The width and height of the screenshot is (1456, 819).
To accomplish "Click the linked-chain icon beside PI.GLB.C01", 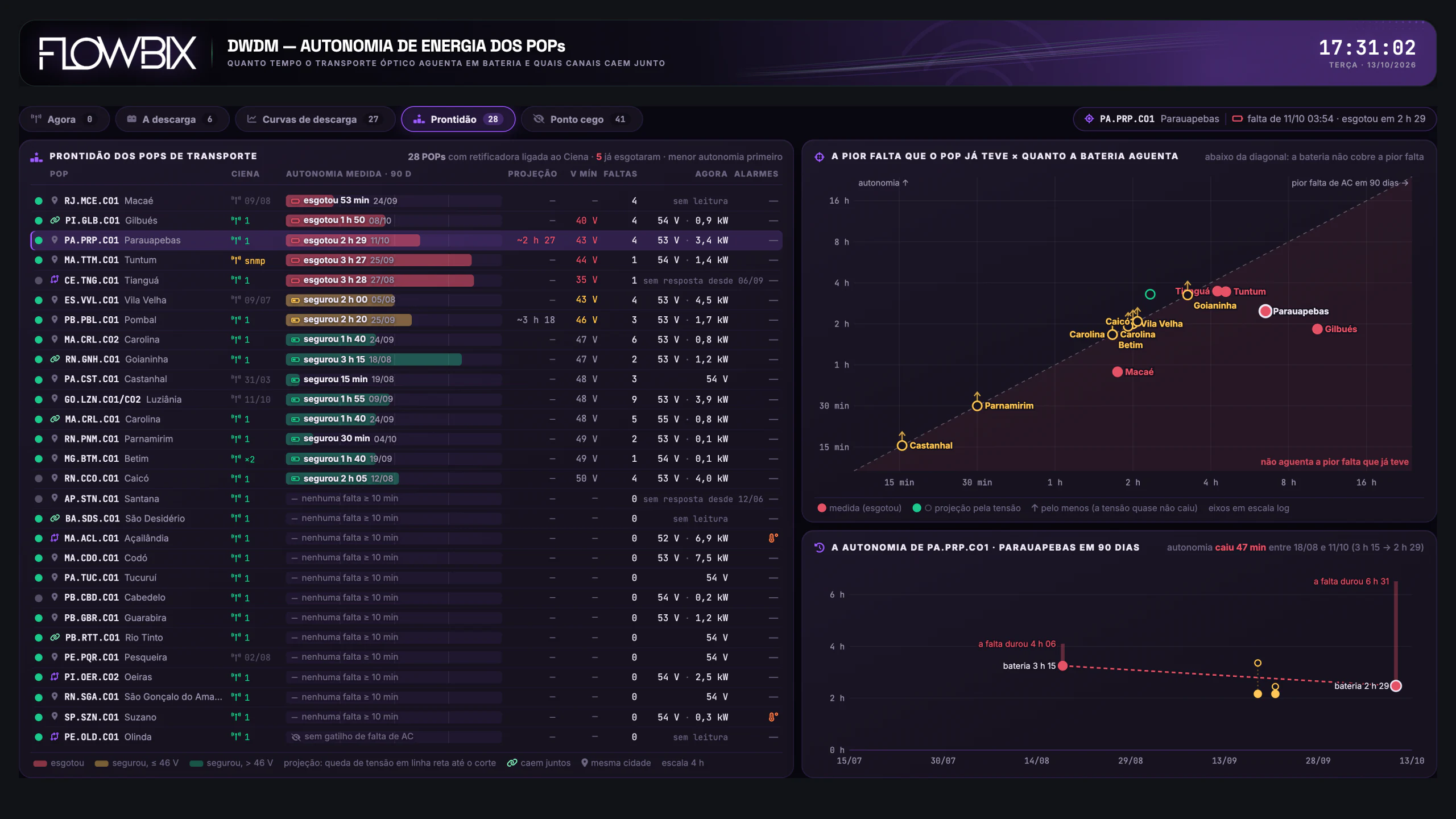I will 55,220.
